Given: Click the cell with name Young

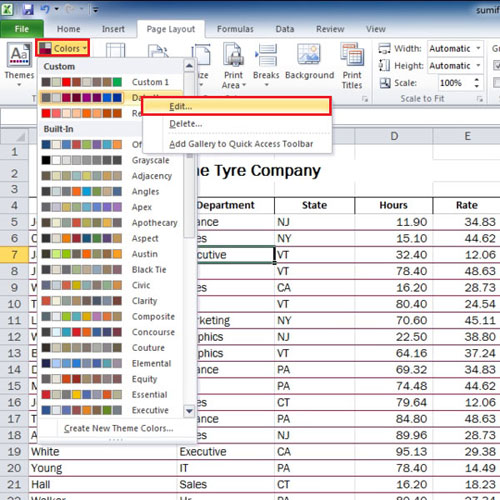Looking at the screenshot, I should (103, 468).
